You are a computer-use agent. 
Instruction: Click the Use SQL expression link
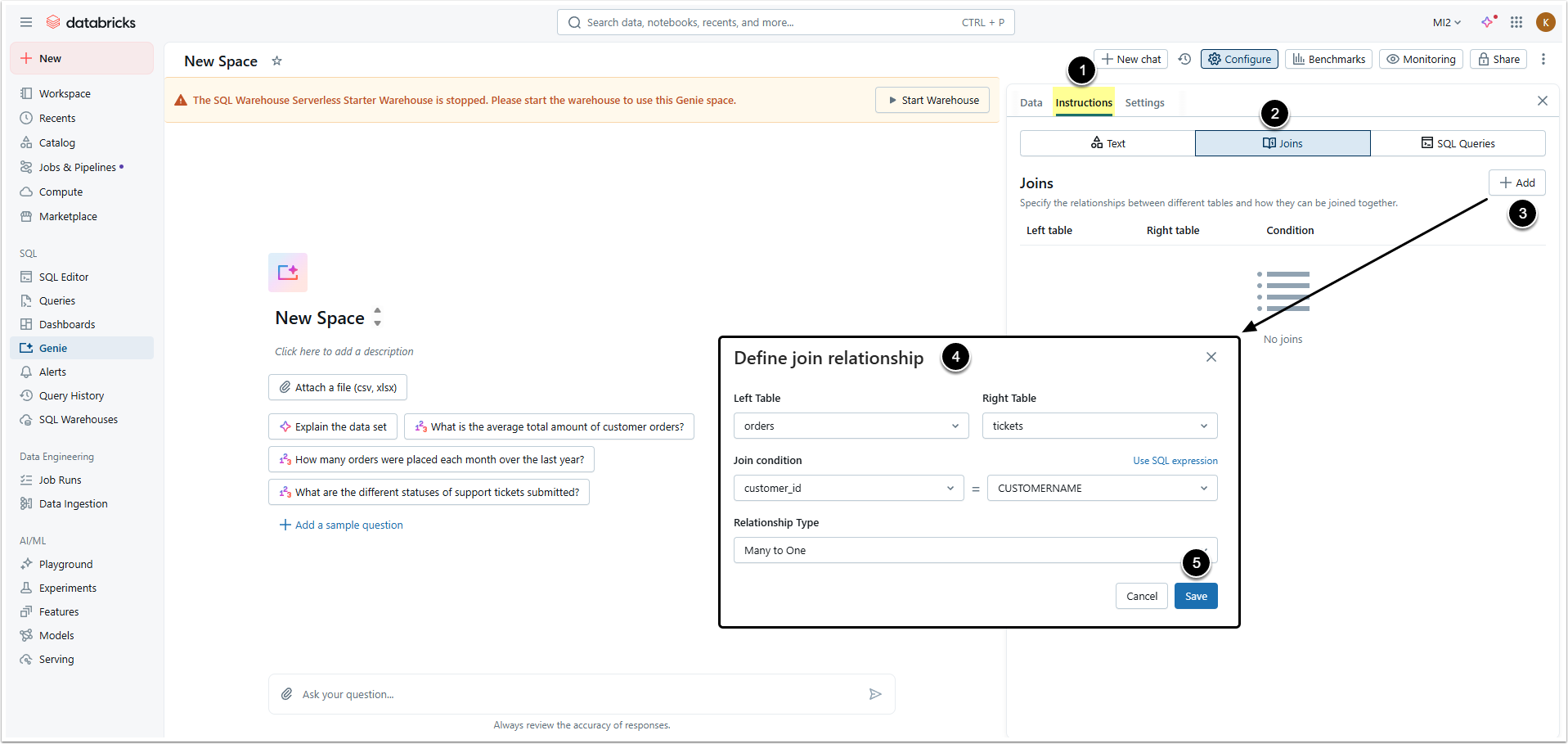pos(1175,461)
